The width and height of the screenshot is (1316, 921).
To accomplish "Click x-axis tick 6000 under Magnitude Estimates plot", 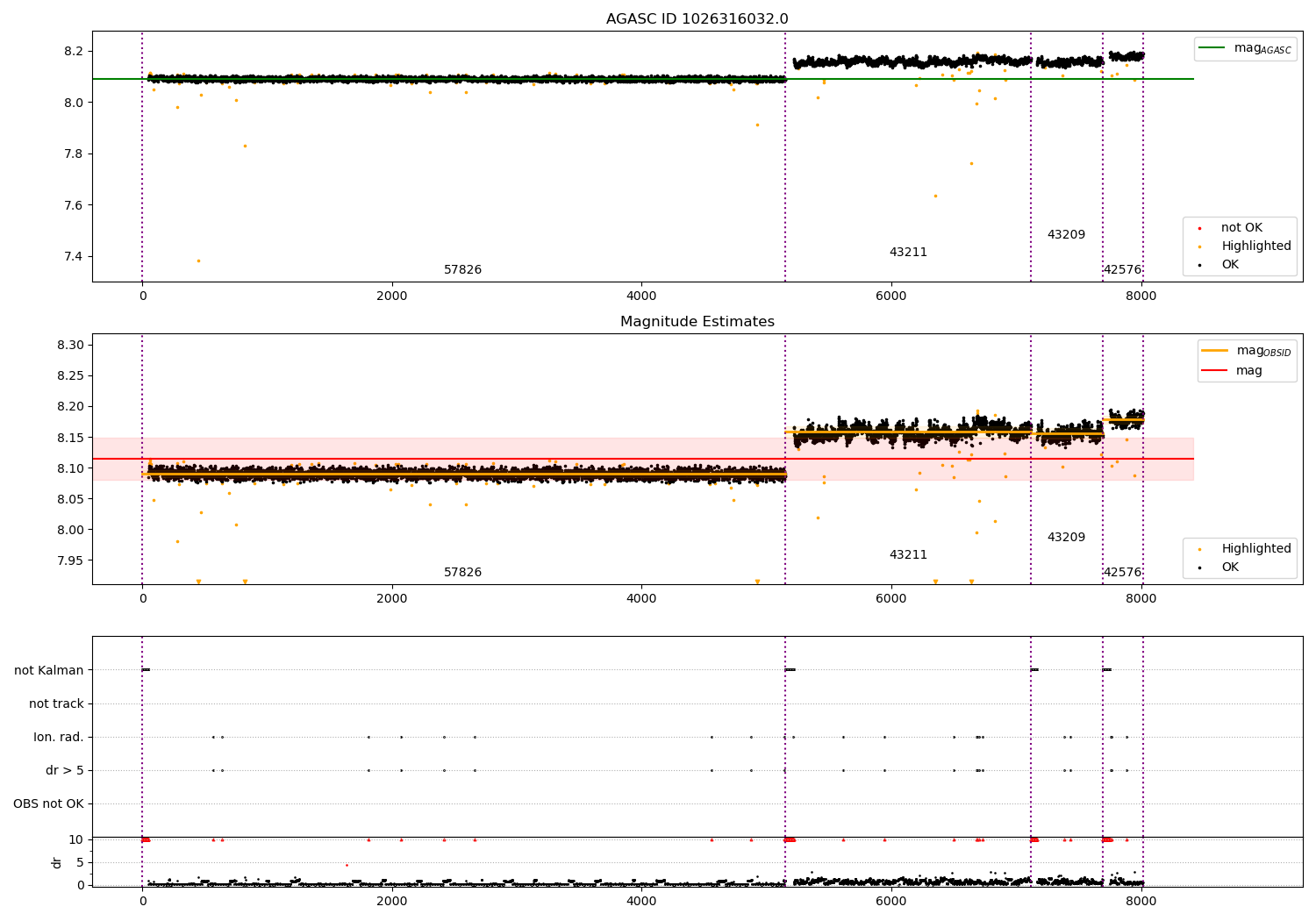I will pyautogui.click(x=891, y=599).
